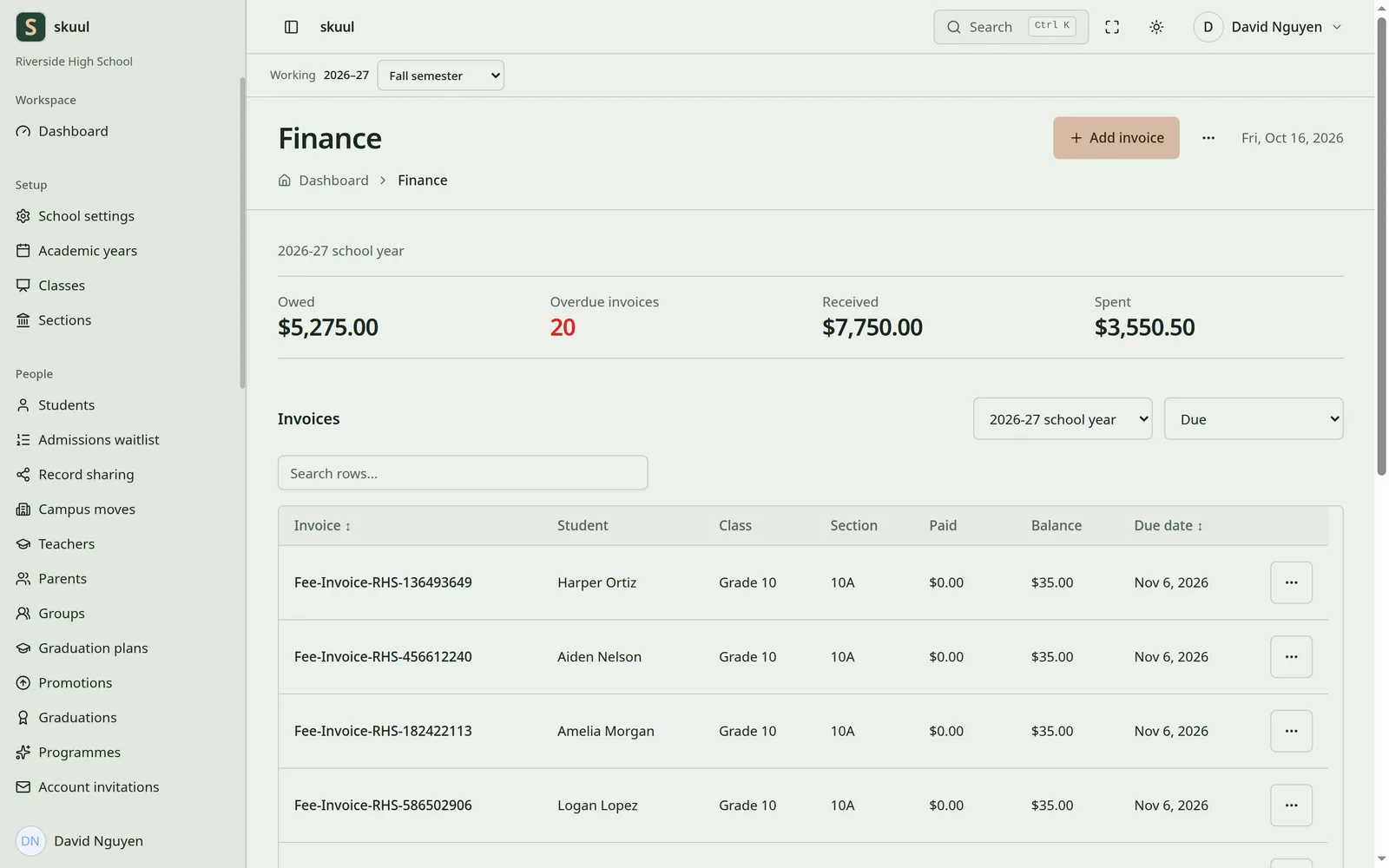This screenshot has height=868, width=1389.
Task: Open Fall semester dropdown
Action: (441, 76)
